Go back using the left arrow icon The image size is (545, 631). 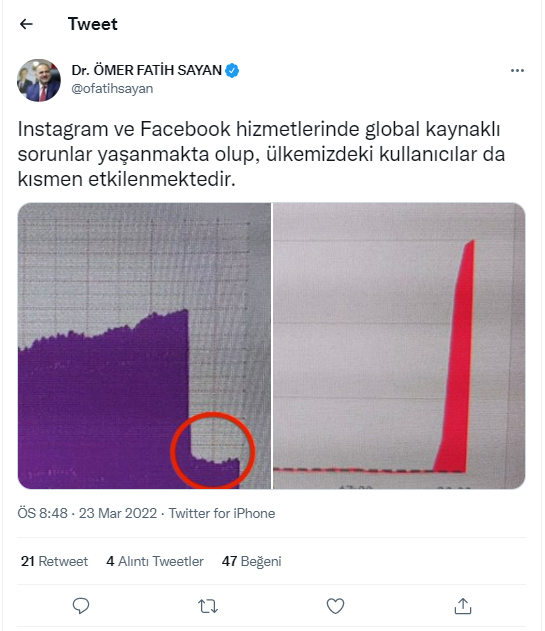pyautogui.click(x=26, y=24)
